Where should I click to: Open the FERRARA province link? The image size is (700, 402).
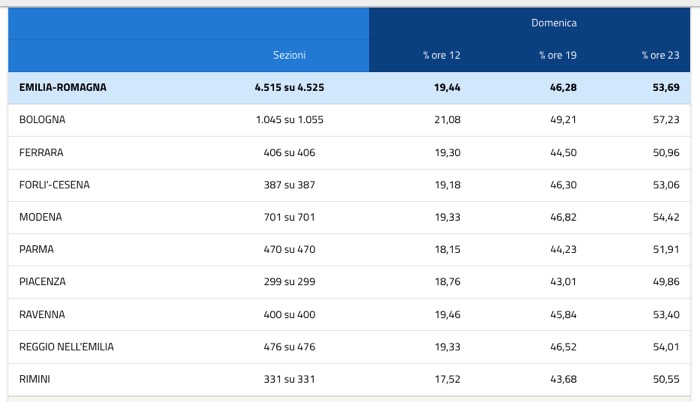pyautogui.click(x=40, y=152)
